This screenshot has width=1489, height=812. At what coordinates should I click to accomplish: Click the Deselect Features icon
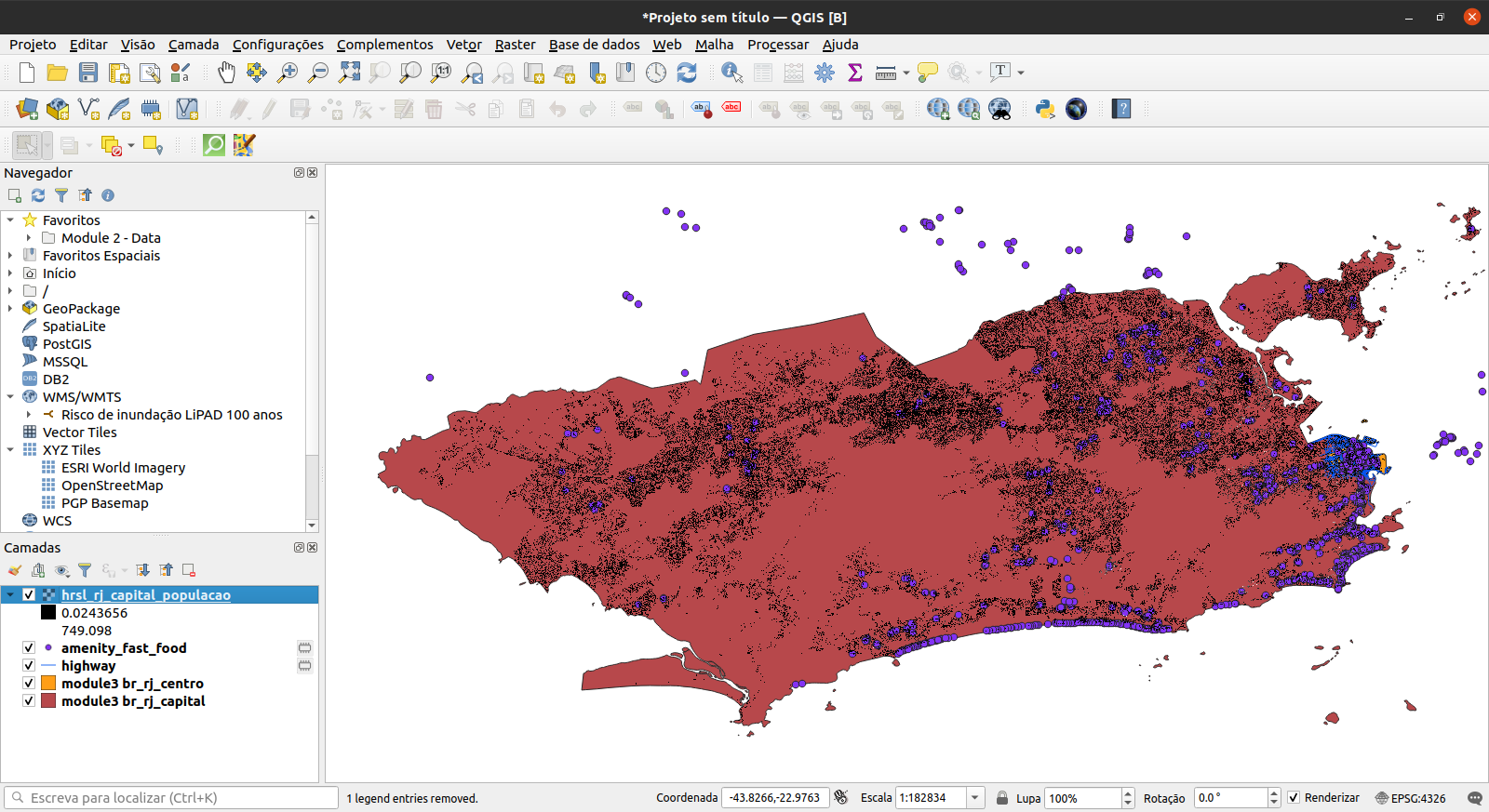[112, 145]
